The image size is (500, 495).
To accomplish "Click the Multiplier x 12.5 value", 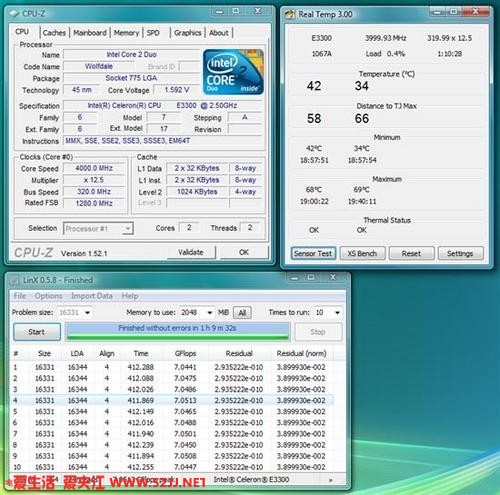I will 94,180.
